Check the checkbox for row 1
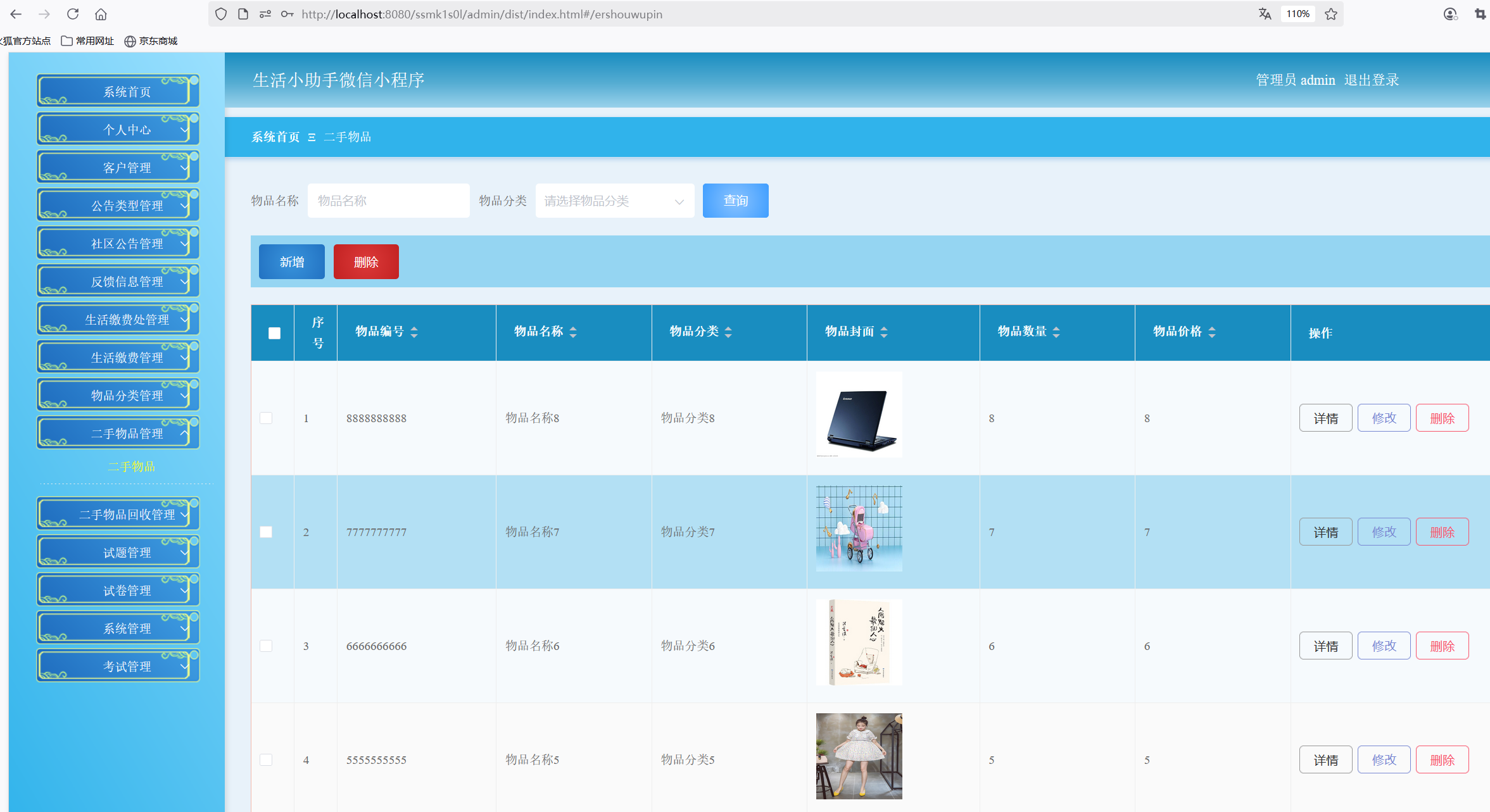Screen dimensions: 1490x812 pyautogui.click(x=266, y=418)
